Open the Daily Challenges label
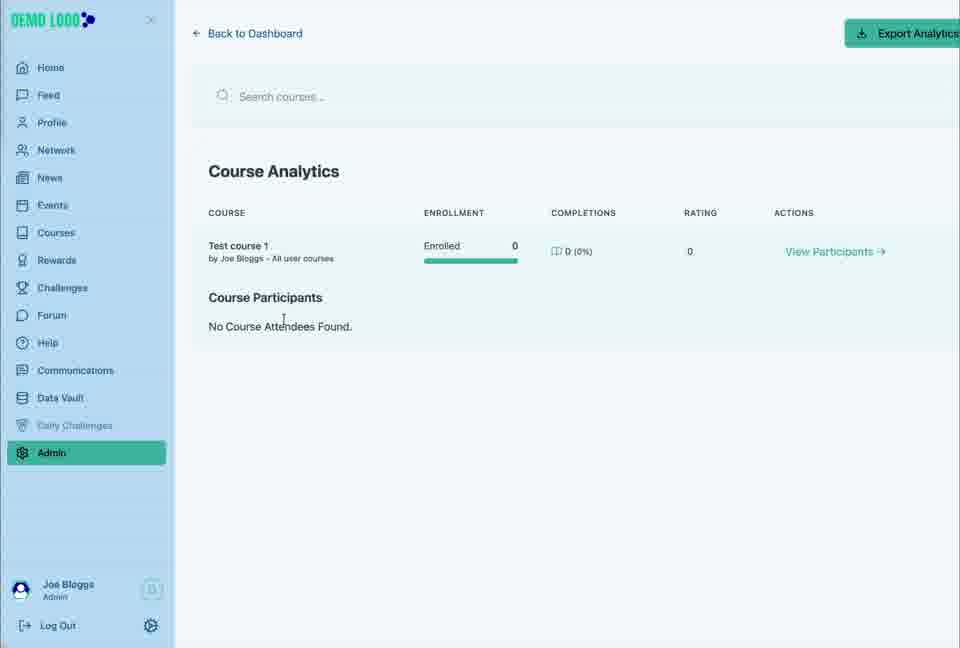Viewport: 960px width, 648px height. (75, 426)
